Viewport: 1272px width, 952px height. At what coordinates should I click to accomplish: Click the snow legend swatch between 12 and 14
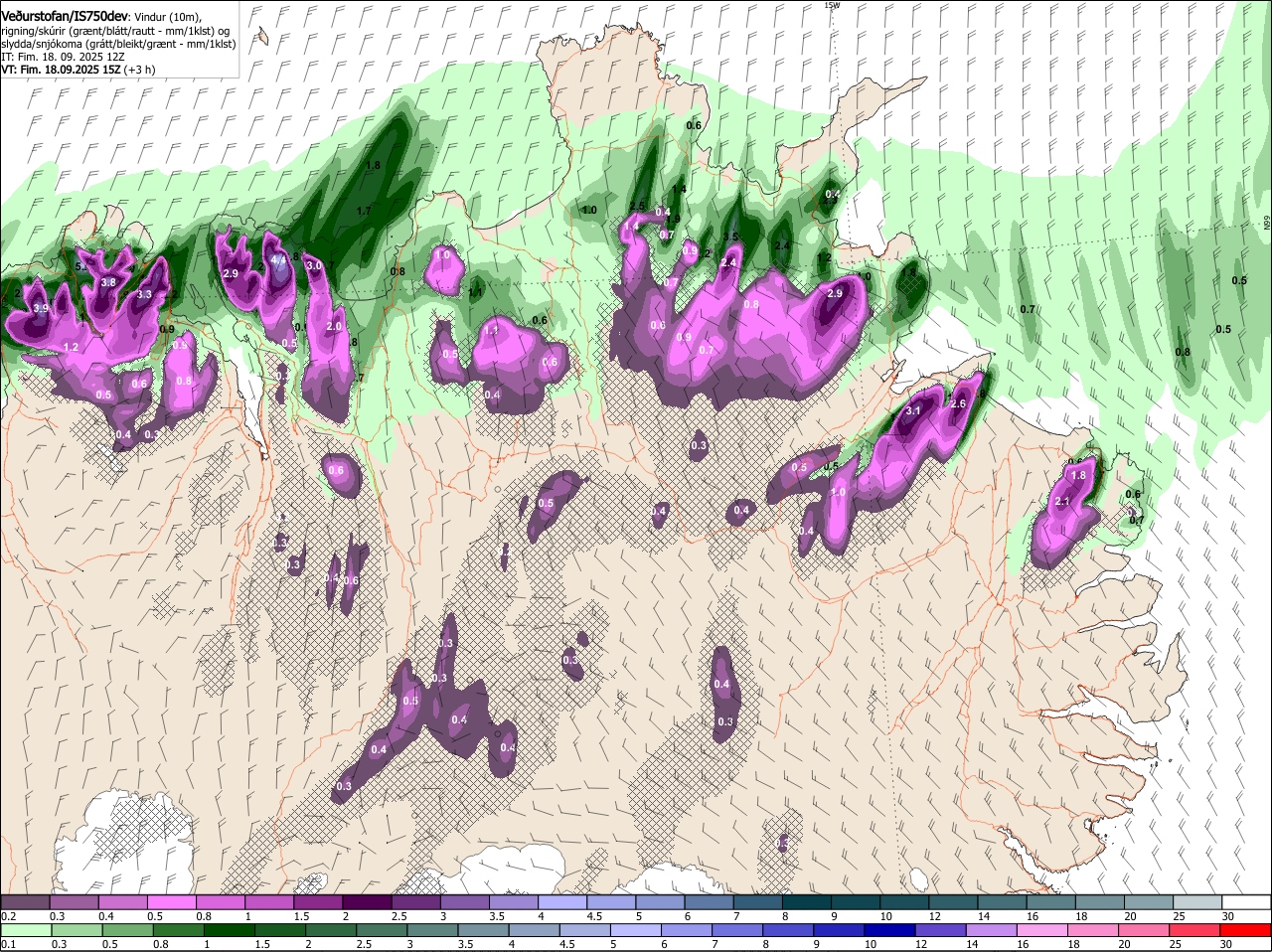click(x=953, y=901)
